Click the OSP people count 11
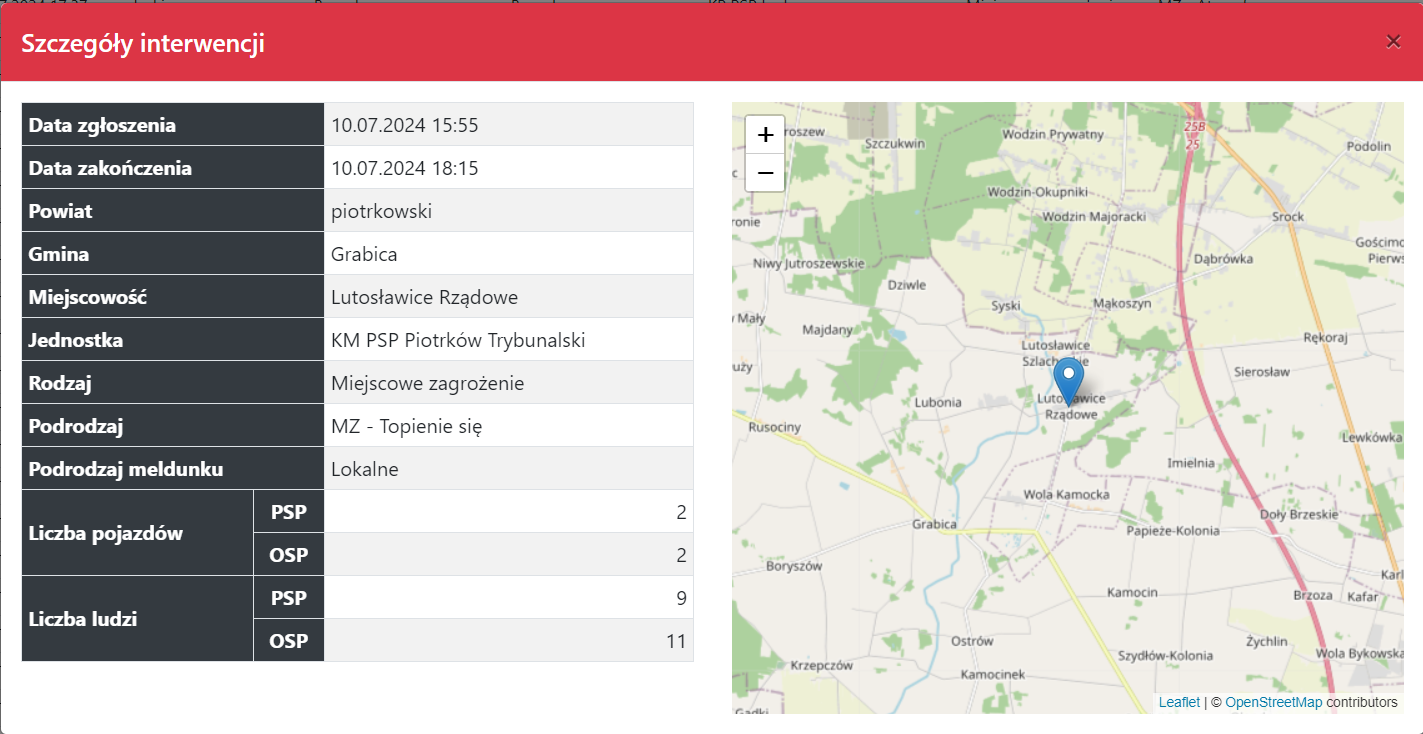 676,641
